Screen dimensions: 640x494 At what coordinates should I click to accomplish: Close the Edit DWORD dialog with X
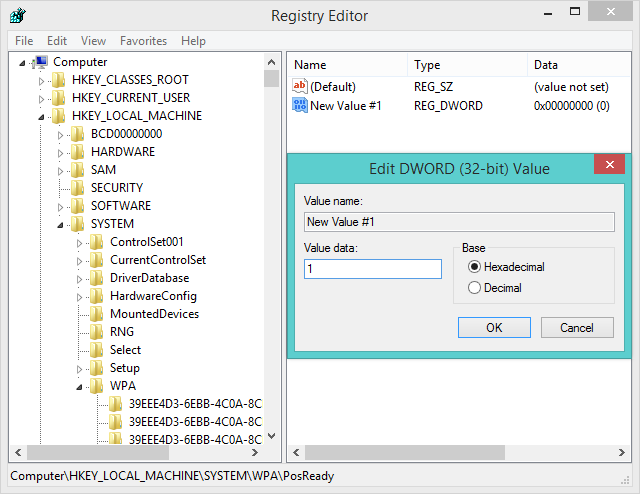(610, 164)
